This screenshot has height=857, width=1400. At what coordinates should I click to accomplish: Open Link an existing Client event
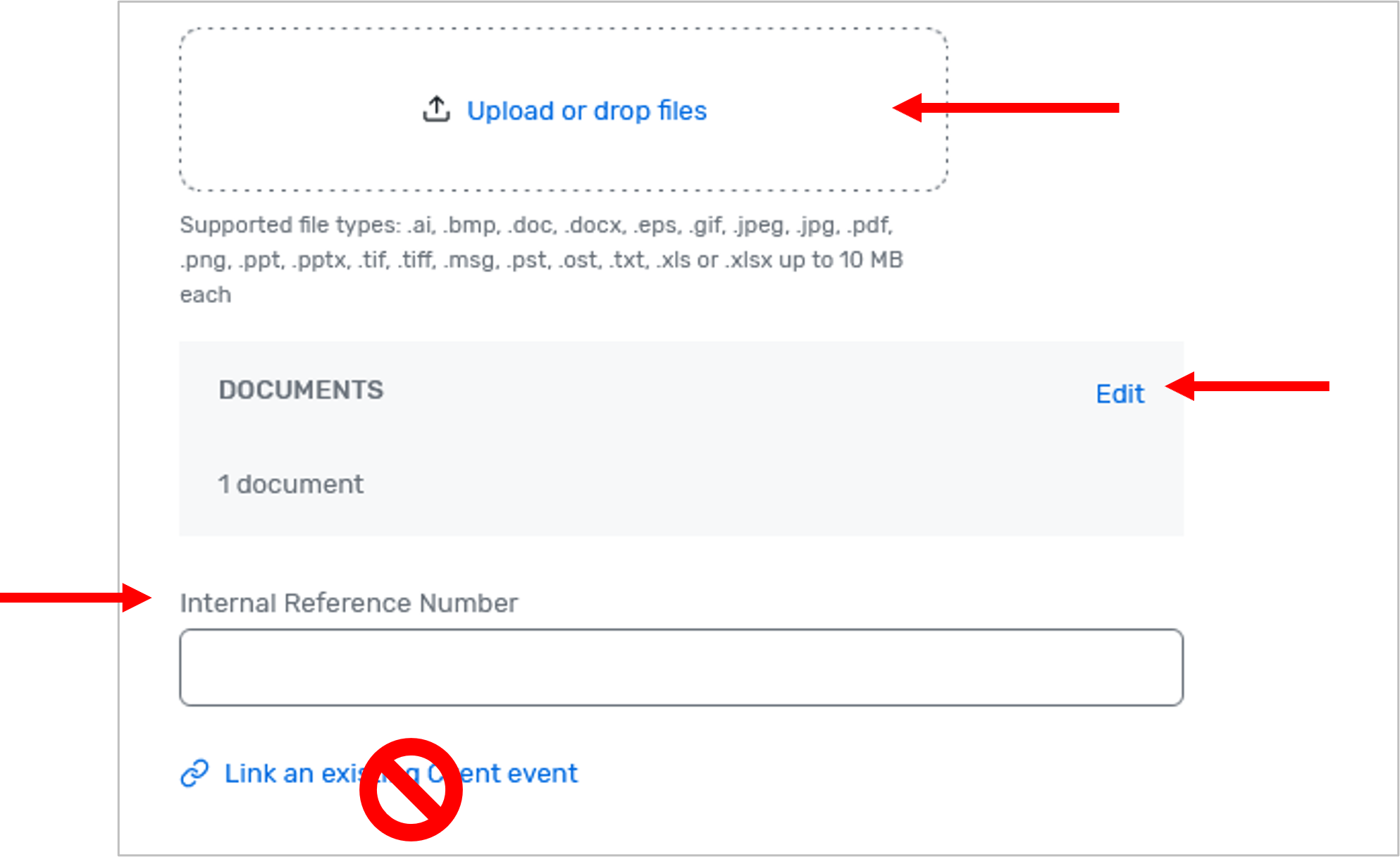(400, 773)
